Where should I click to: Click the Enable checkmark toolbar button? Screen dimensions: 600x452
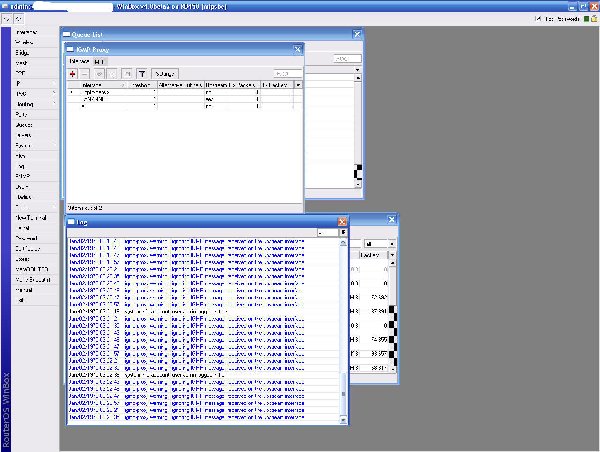(x=99, y=74)
